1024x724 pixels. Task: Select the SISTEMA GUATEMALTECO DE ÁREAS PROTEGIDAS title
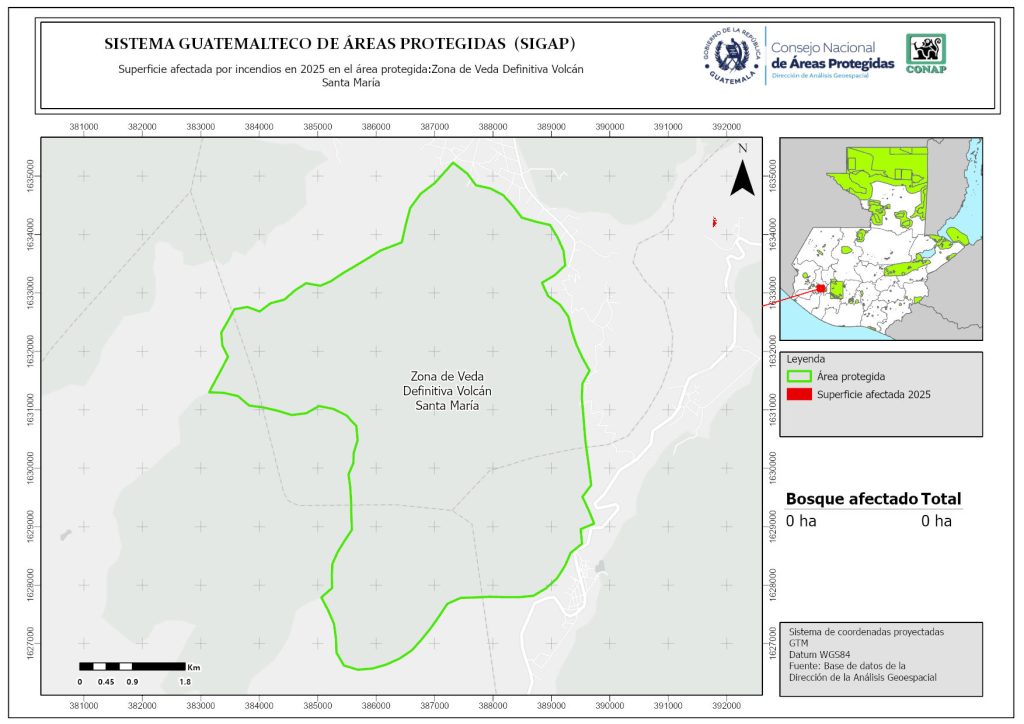pyautogui.click(x=340, y=45)
